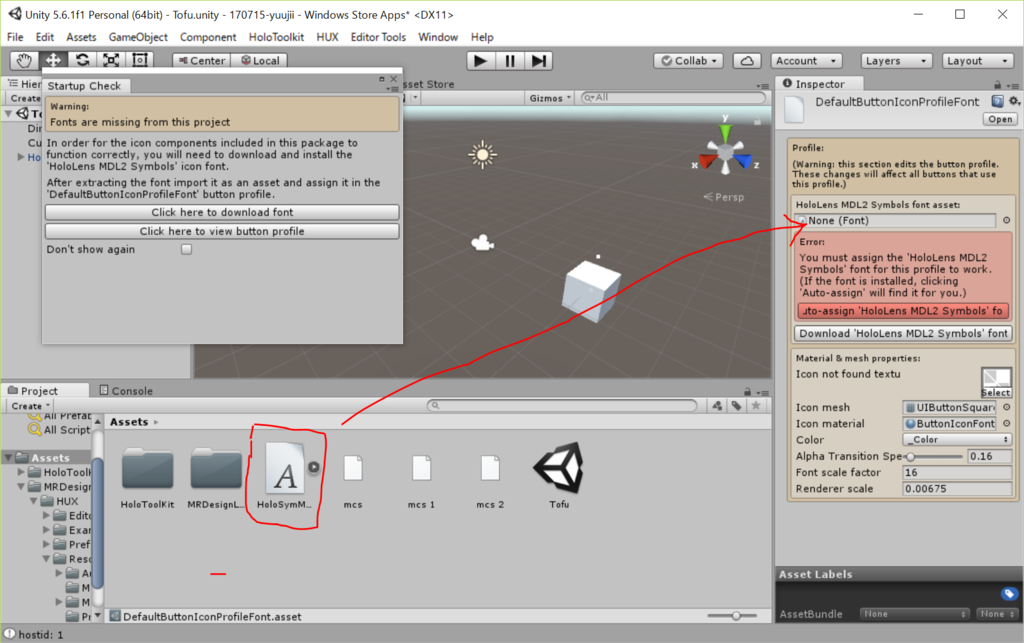
Task: Select All Scripts favorite filter
Action: [x=59, y=430]
